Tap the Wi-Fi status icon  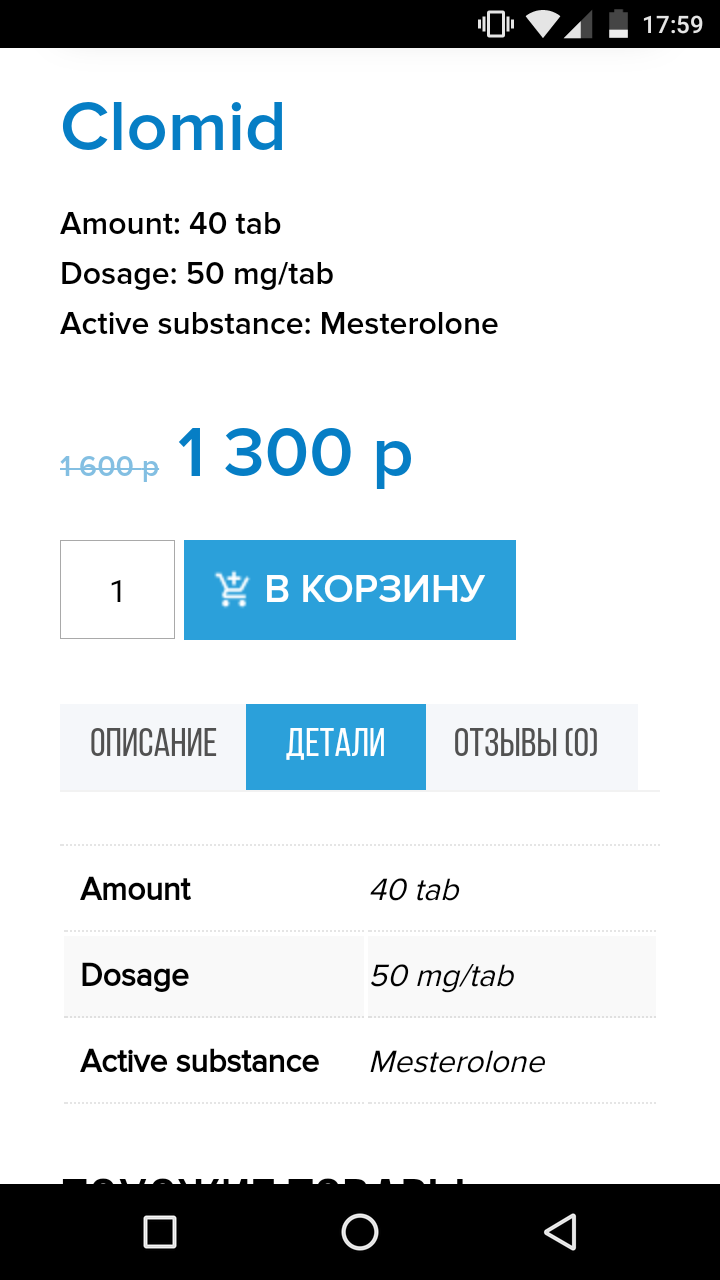[543, 24]
